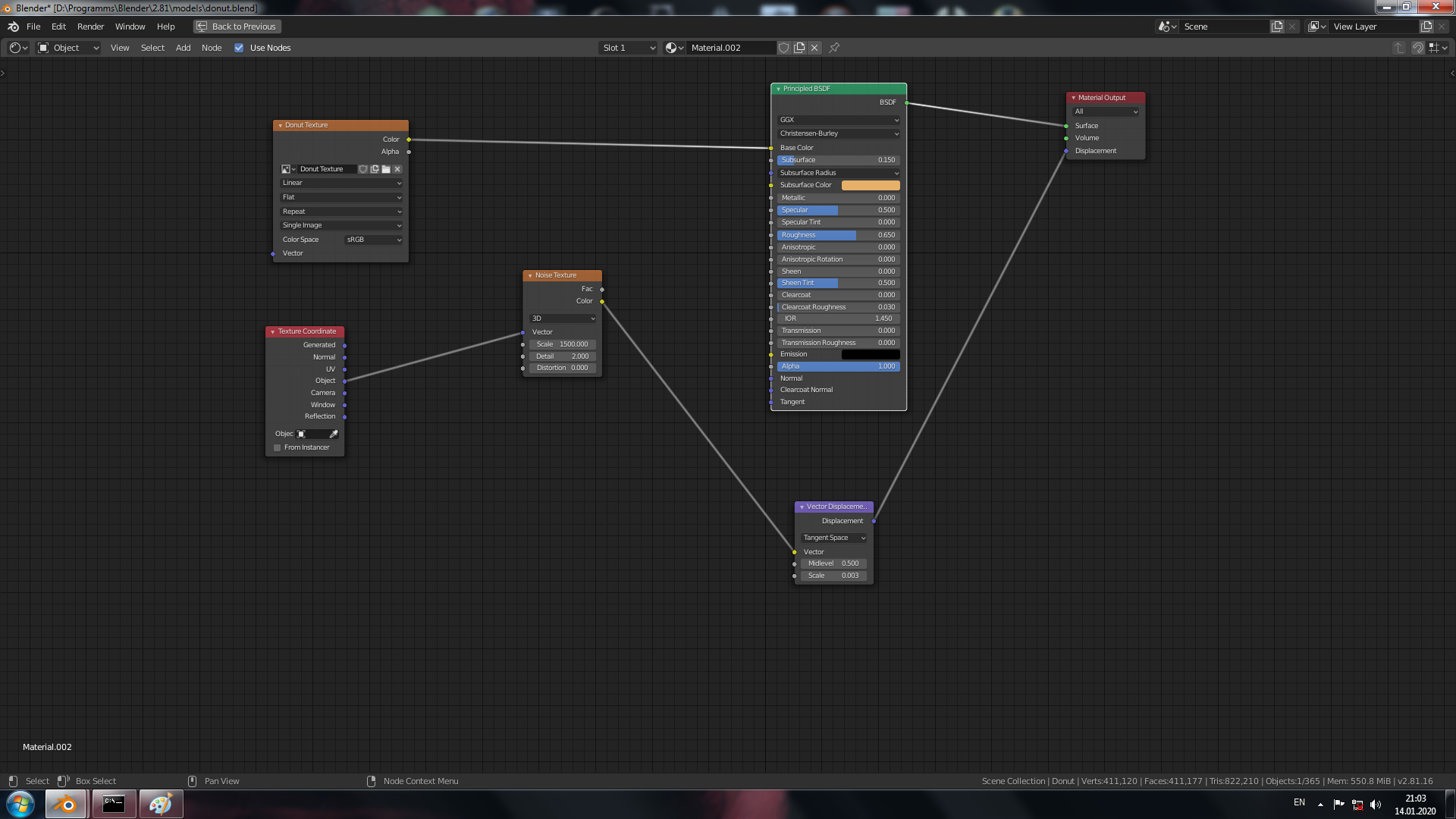Open the Christensen-Burley subsurface method dropdown
This screenshot has height=819, width=1456.
839,133
